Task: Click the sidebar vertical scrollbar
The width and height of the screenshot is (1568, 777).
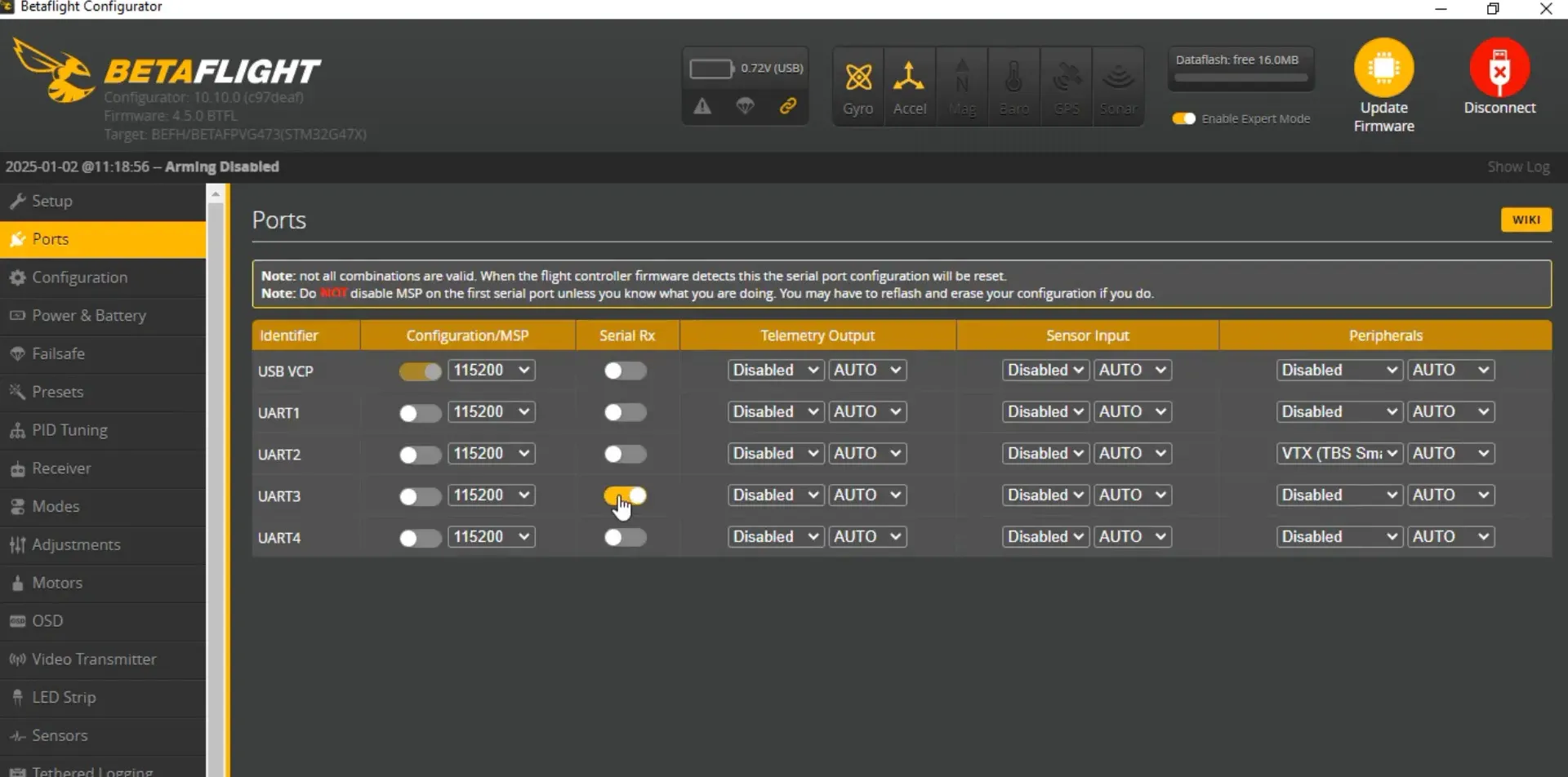Action: point(216,490)
